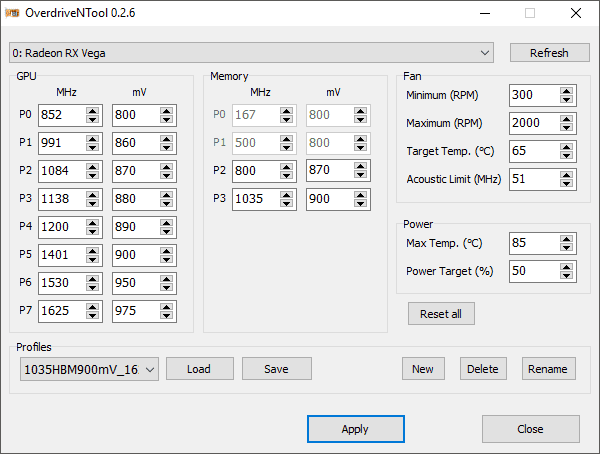
Task: Increase GPU P2 mV with up arrow
Action: 166,167
